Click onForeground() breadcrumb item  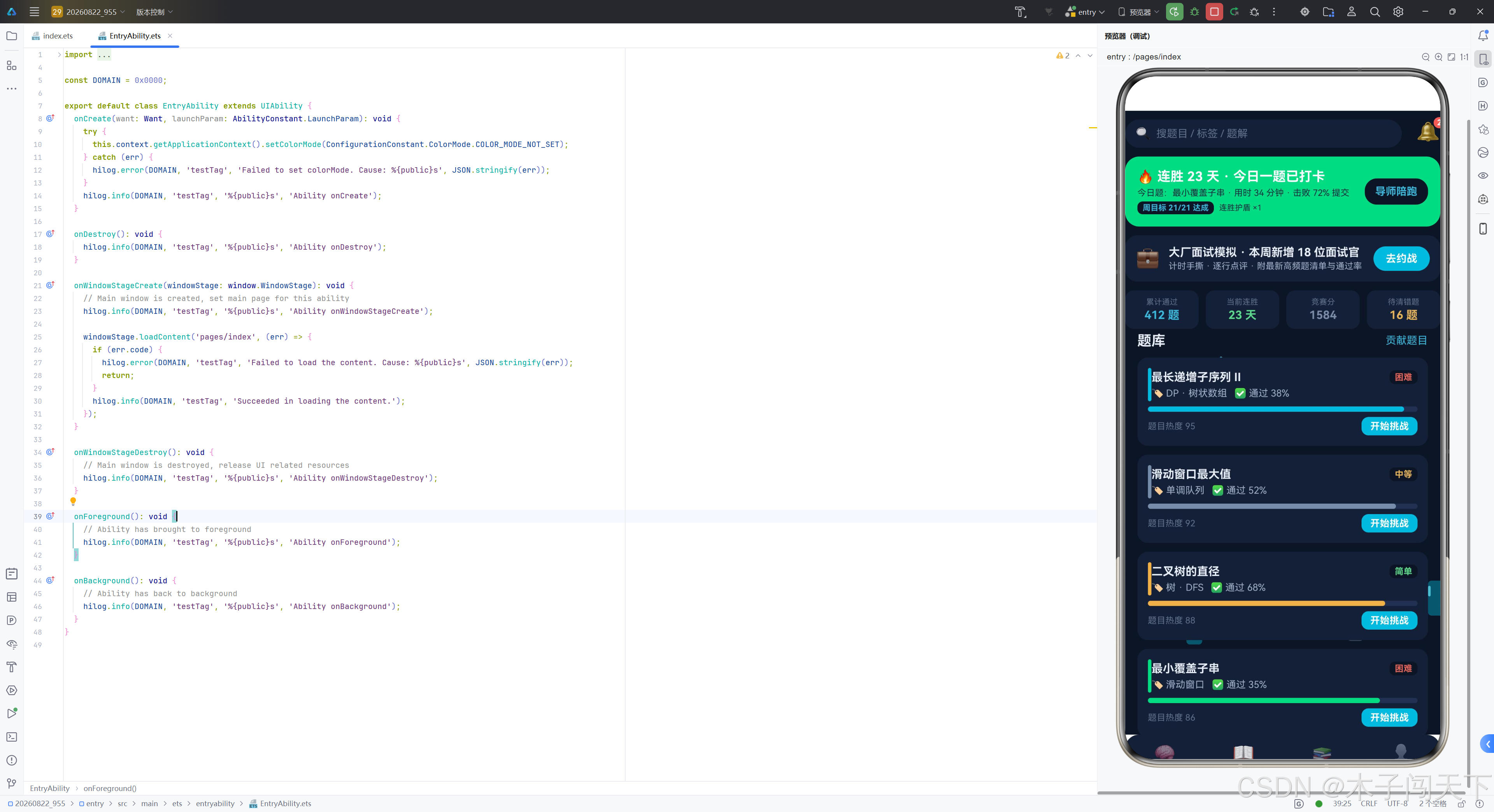(110, 788)
